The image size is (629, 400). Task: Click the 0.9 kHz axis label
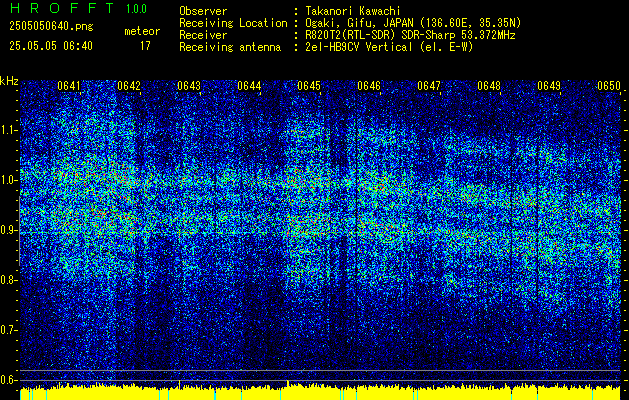(x=9, y=230)
